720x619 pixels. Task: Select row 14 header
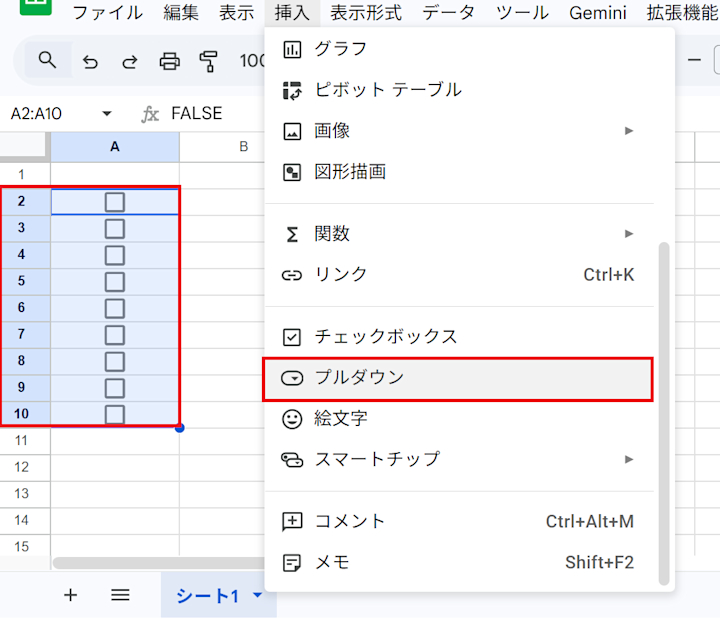pyautogui.click(x=22, y=520)
